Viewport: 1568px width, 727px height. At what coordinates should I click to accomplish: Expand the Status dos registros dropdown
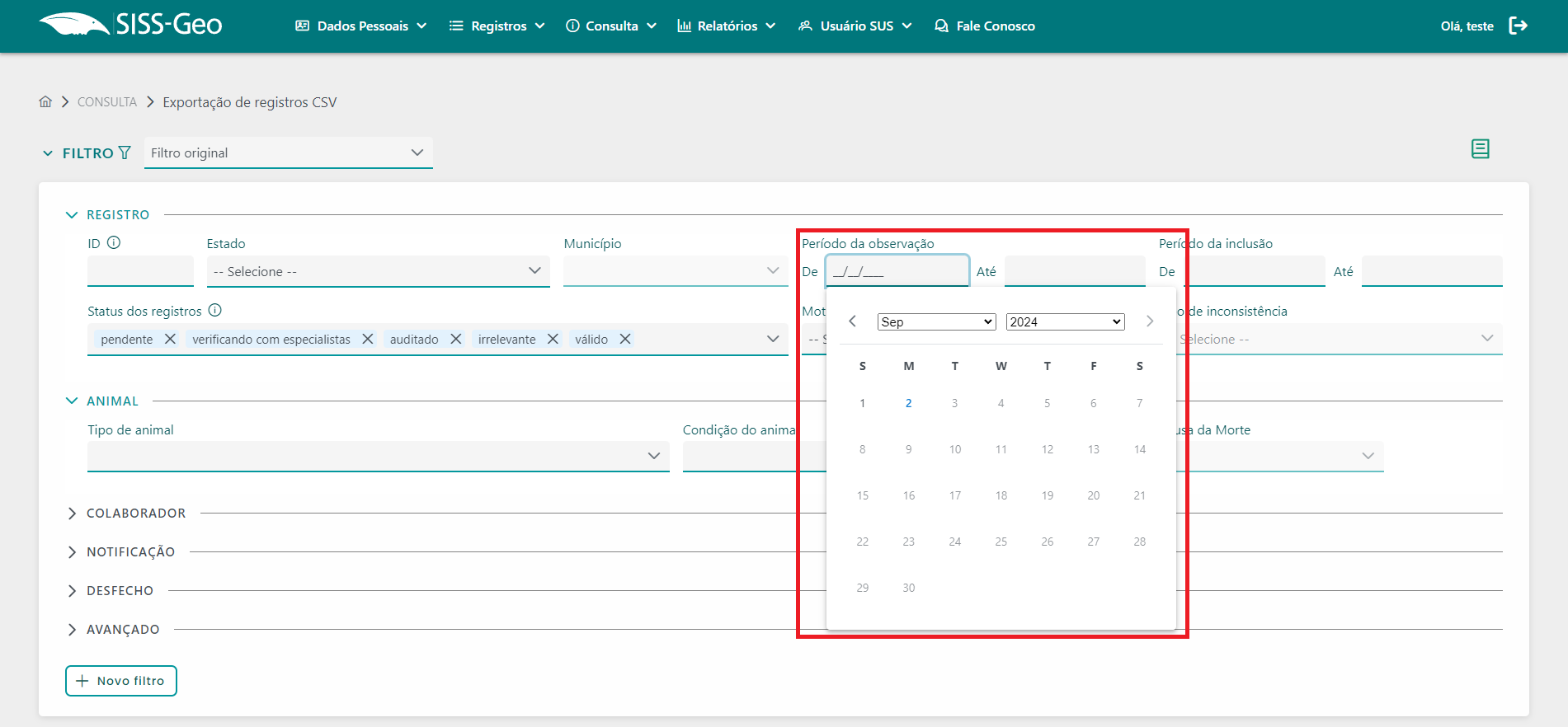(773, 339)
